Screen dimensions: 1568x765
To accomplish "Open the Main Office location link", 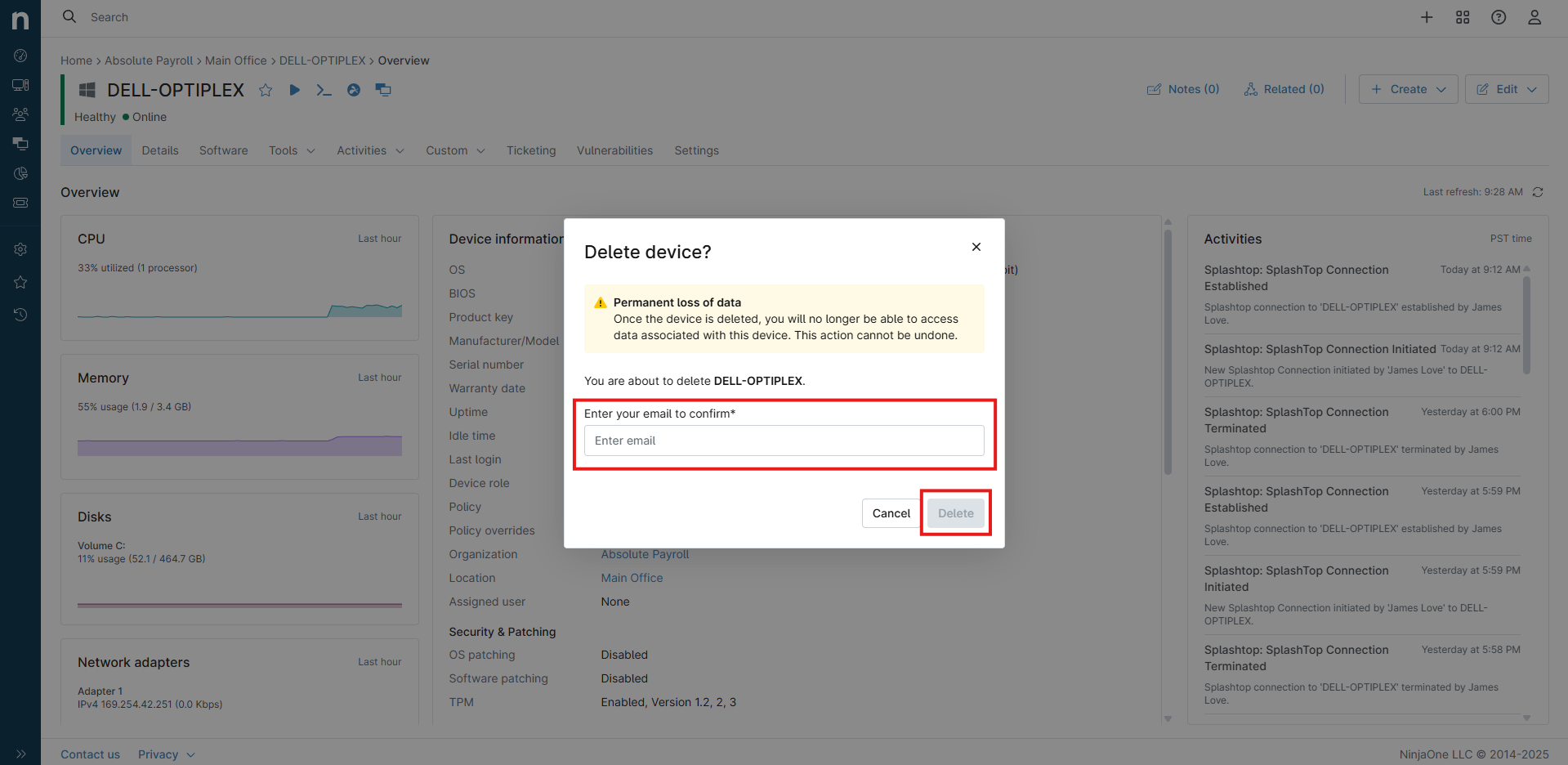I will [632, 578].
